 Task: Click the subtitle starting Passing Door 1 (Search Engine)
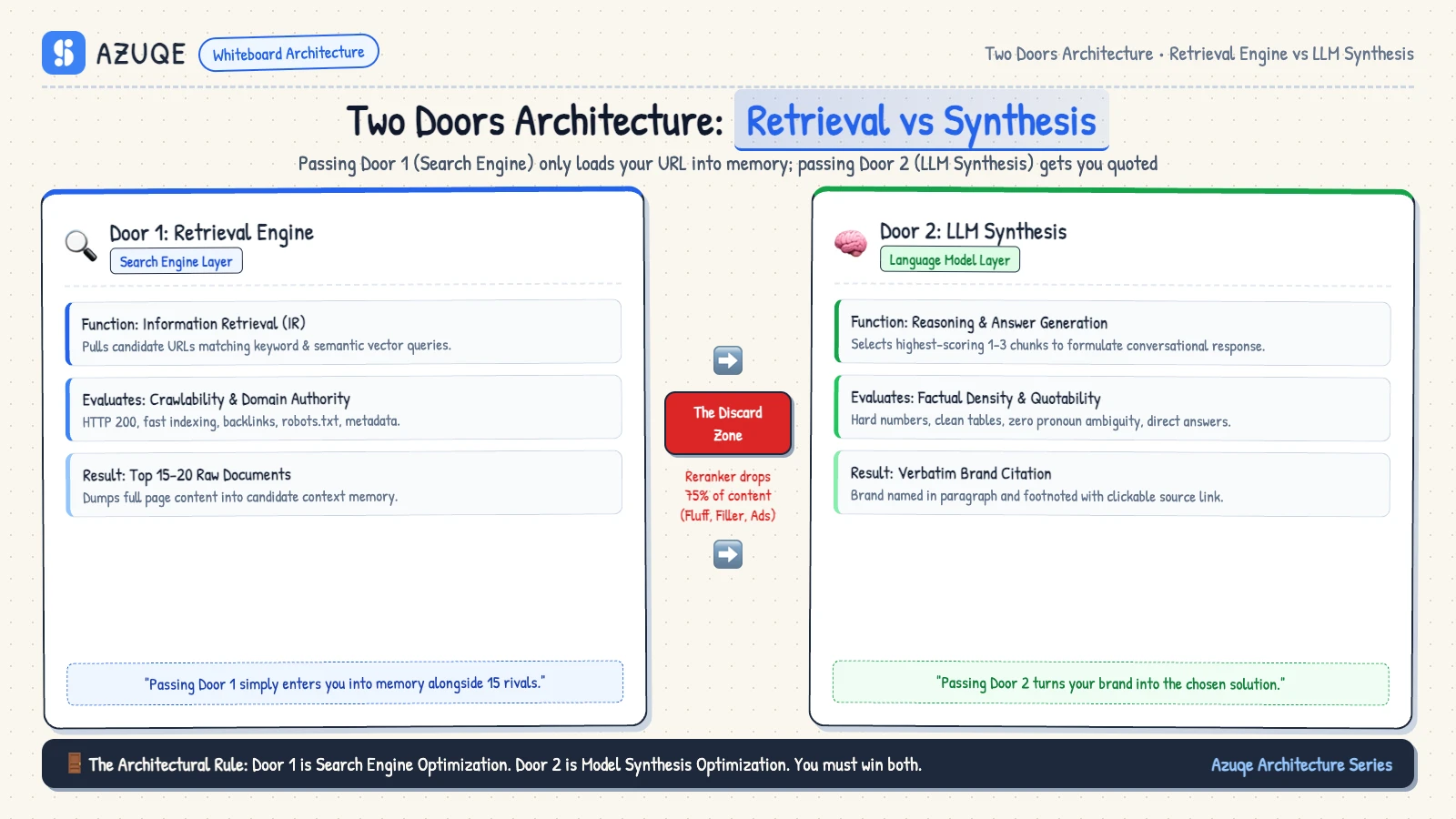point(728,164)
